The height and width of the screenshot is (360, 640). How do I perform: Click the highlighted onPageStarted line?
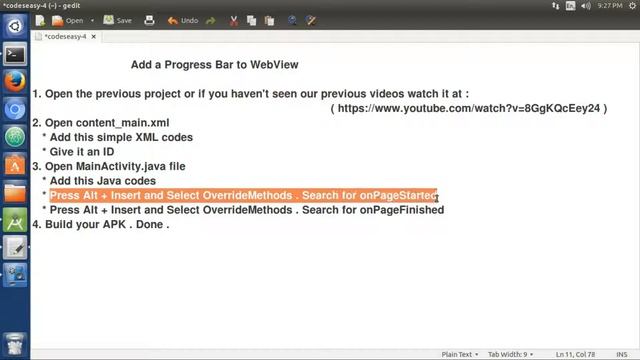243,196
